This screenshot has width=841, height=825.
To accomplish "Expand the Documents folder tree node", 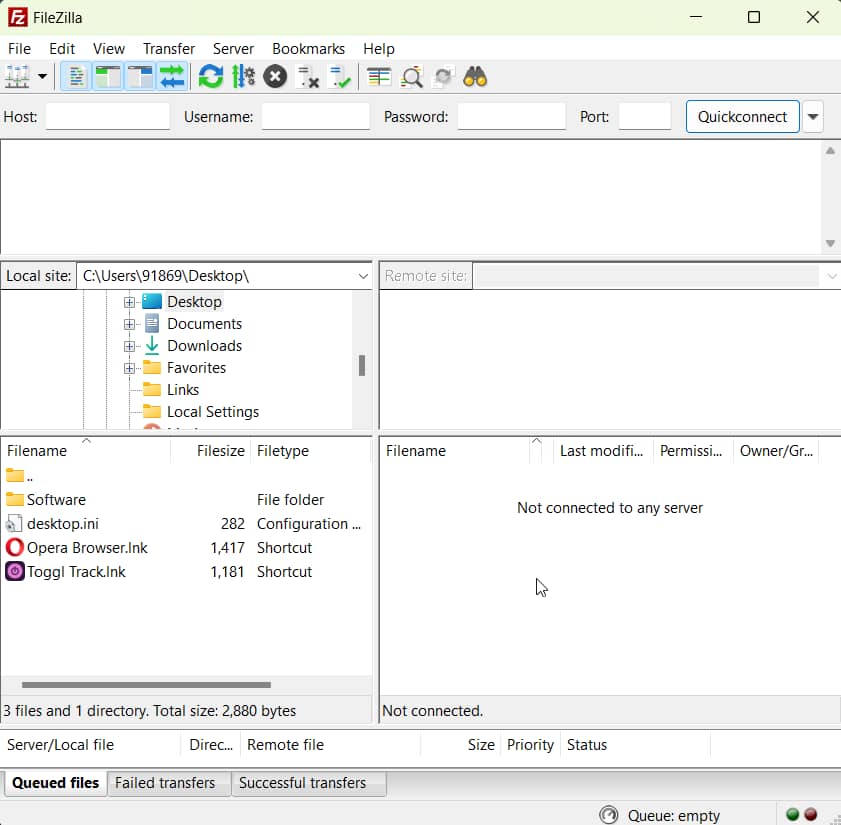I will pos(129,324).
